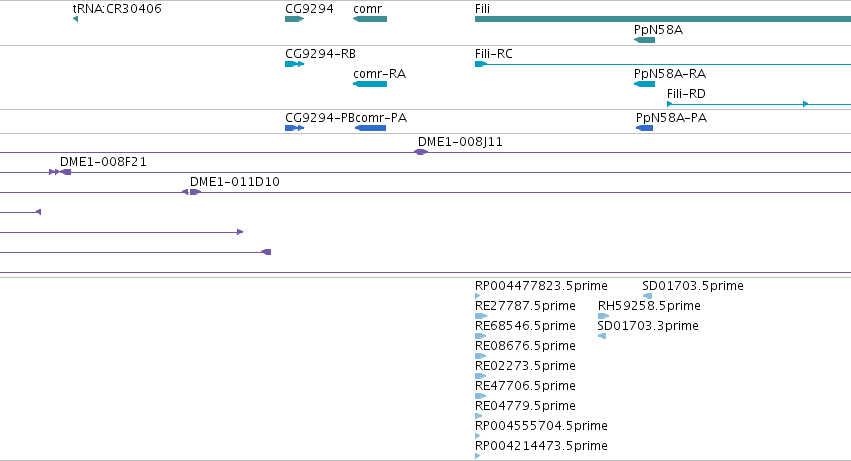Click the DME1-011D10 clone marker
Image resolution: width=851 pixels, height=461 pixels.
(x=192, y=192)
